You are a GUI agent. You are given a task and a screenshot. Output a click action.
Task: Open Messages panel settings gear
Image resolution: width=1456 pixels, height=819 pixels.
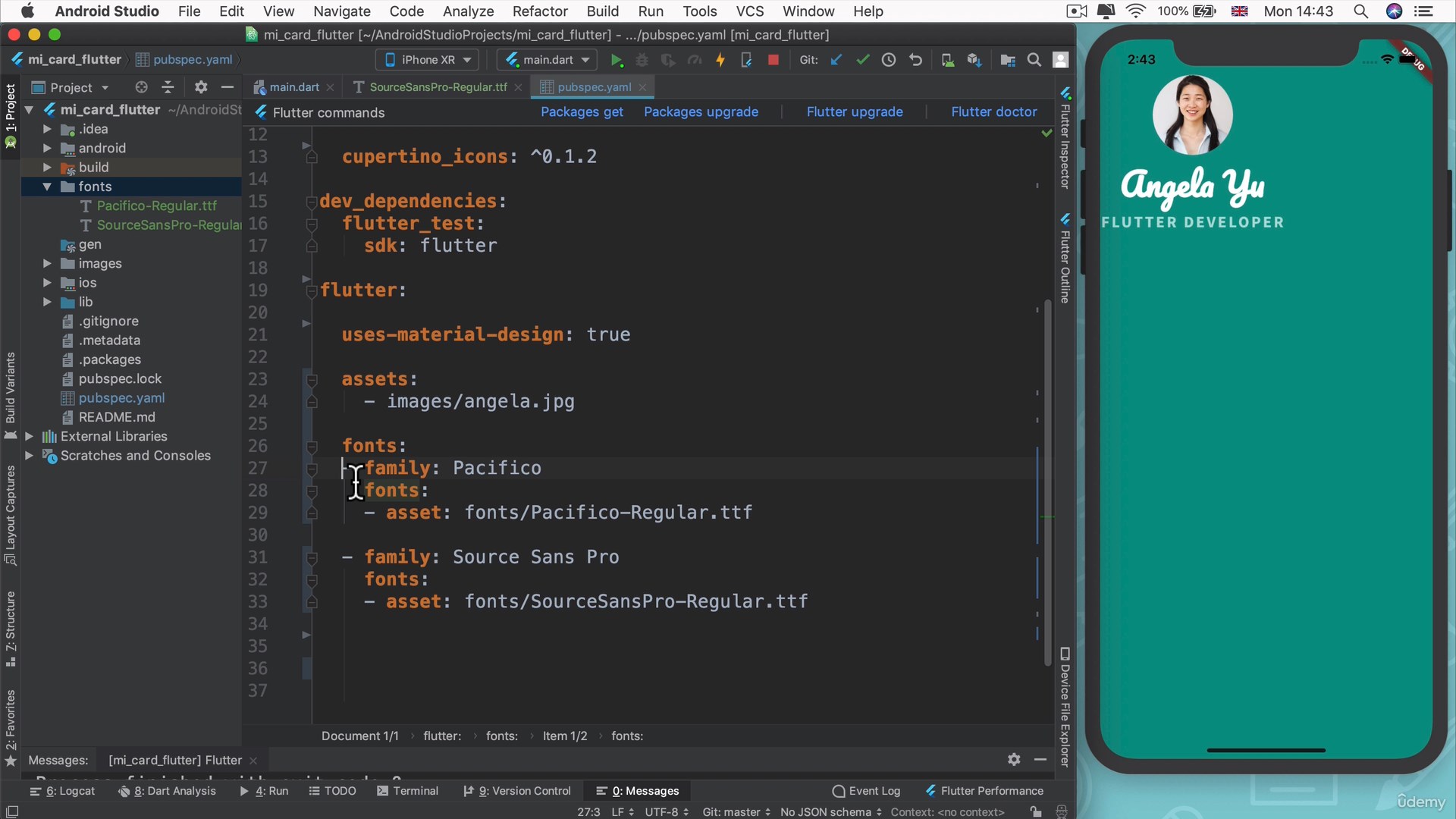coord(1014,759)
